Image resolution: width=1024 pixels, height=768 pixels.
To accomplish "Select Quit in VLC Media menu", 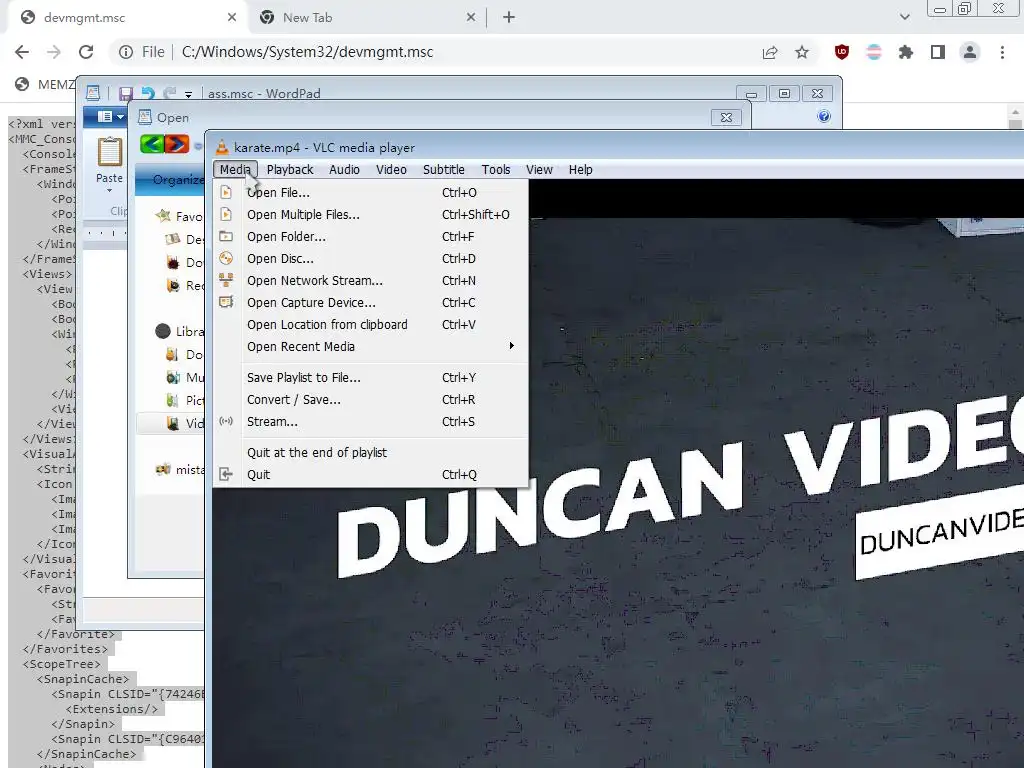I will pyautogui.click(x=370, y=475).
